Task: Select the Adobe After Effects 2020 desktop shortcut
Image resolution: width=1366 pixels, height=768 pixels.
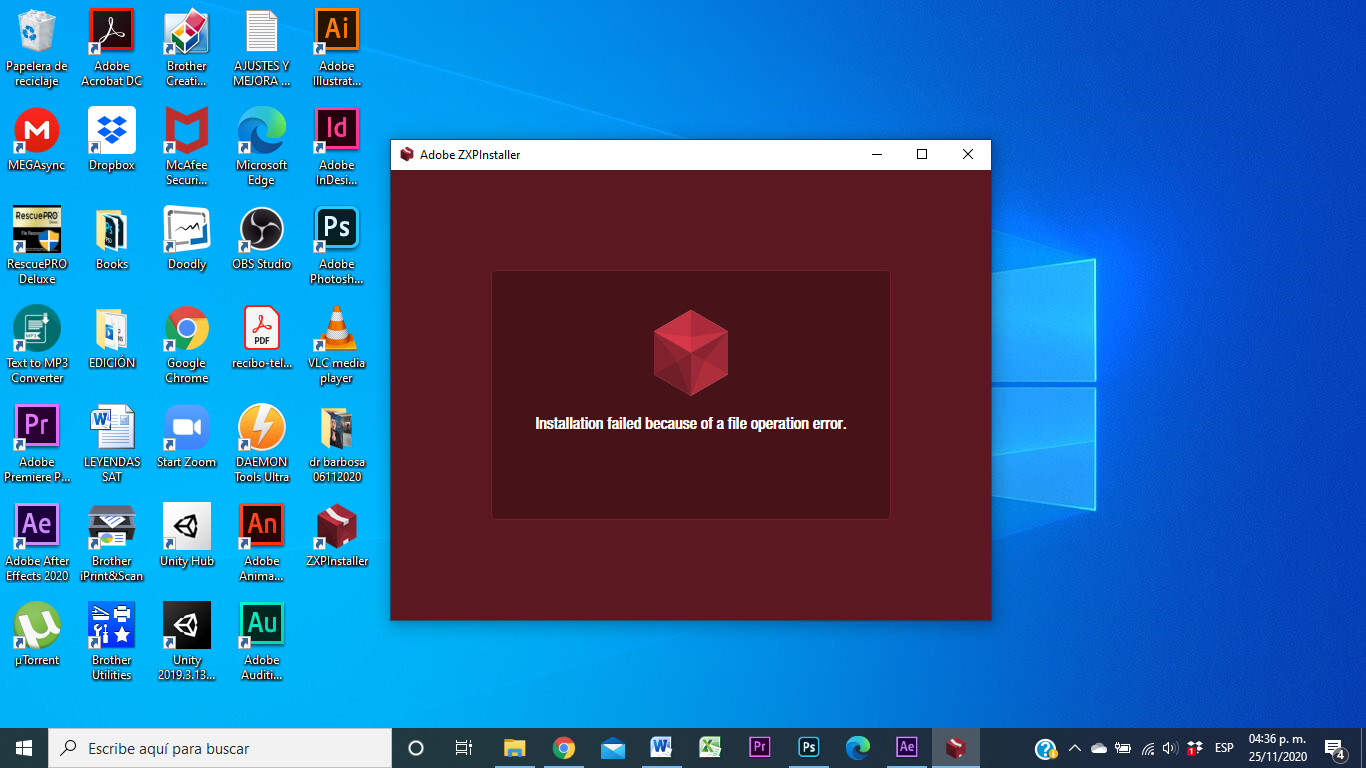Action: click(37, 542)
